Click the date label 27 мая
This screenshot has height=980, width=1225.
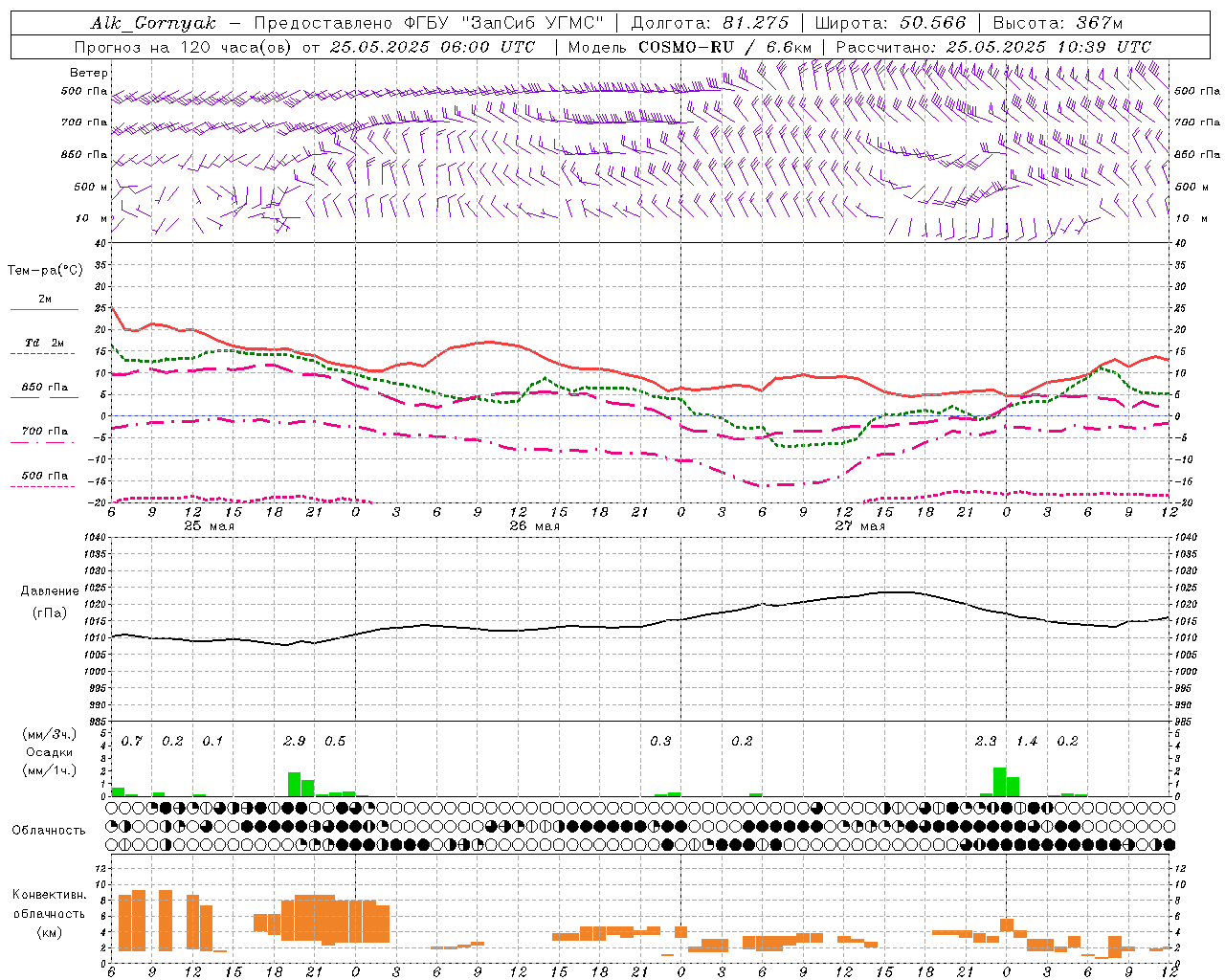pos(859,526)
